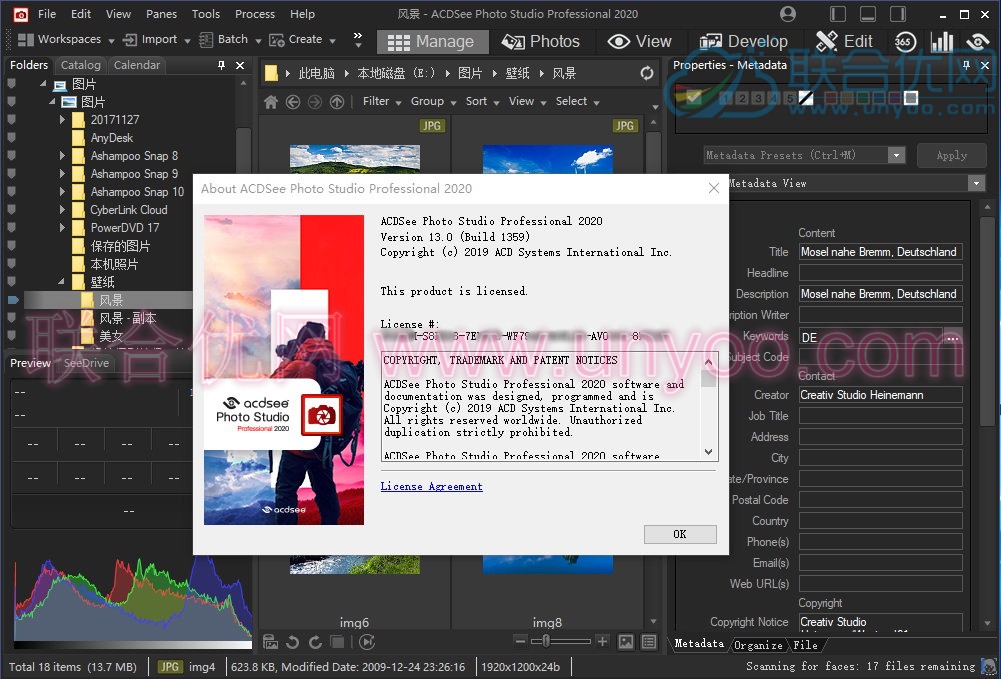Open the License Agreement link
This screenshot has height=679, width=1001.
(432, 486)
